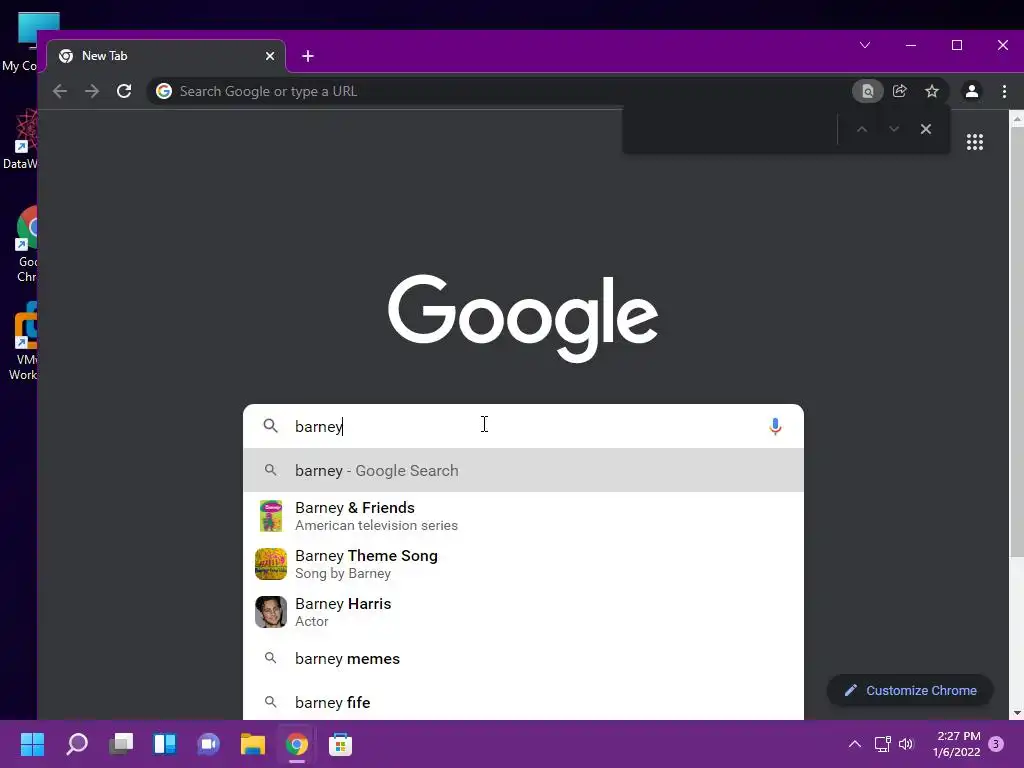
Task: Go to next find result
Action: pos(894,129)
